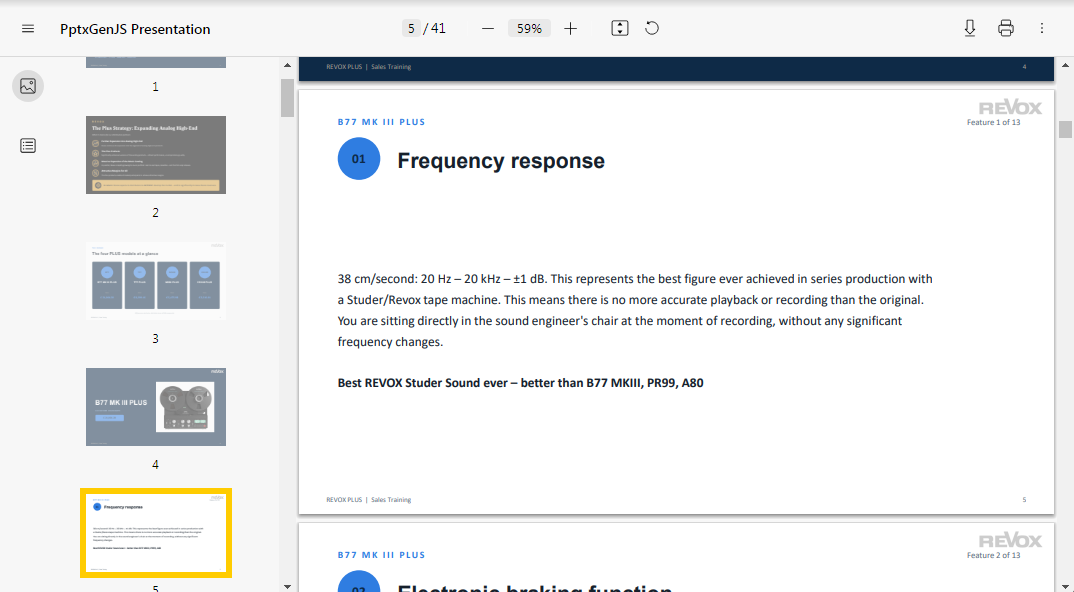1074x592 pixels.
Task: Open the more actions menu
Action: click(1042, 28)
